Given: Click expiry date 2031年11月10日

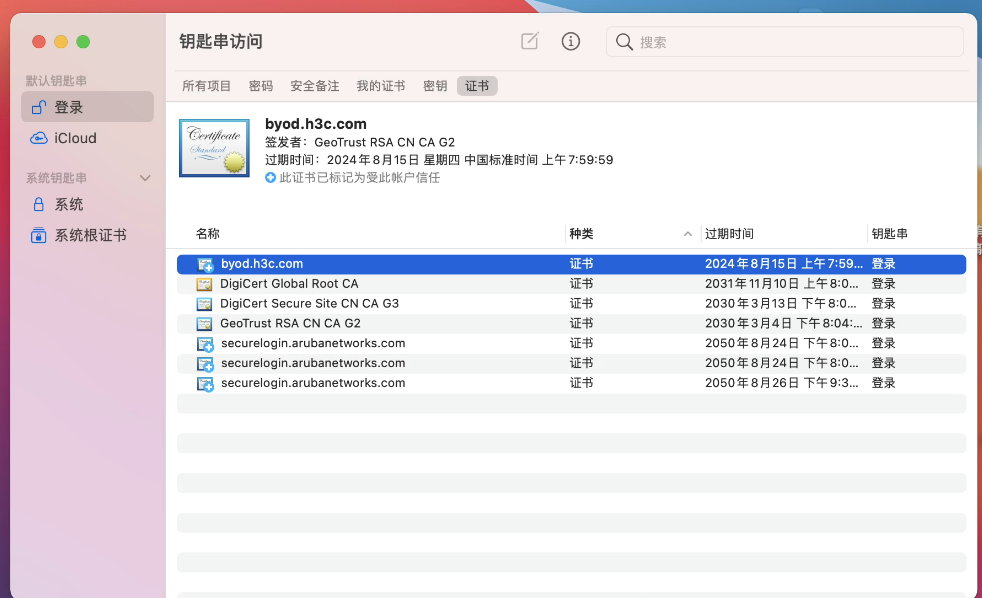Looking at the screenshot, I should [782, 284].
